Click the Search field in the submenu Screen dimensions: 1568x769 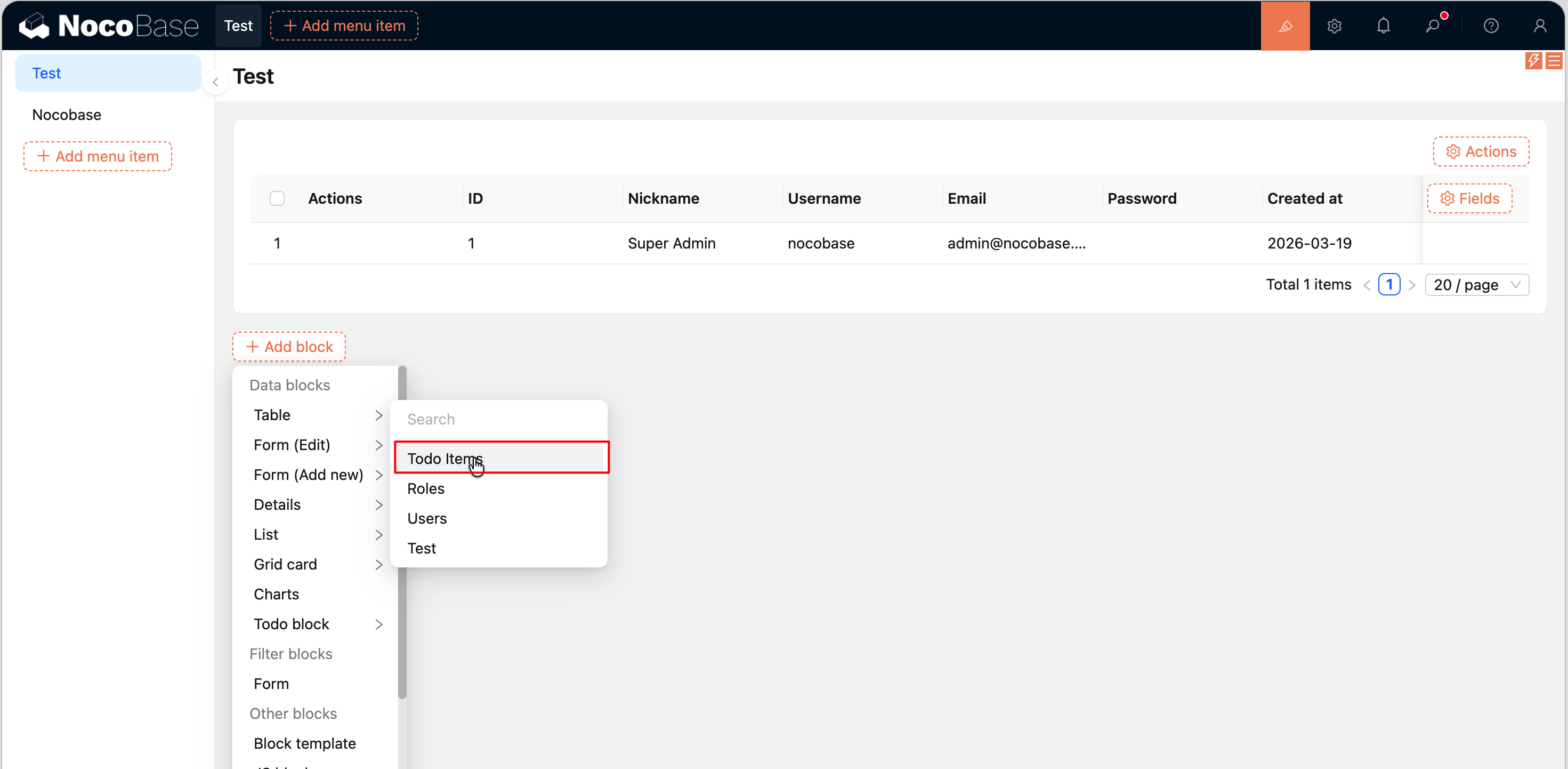[499, 420]
